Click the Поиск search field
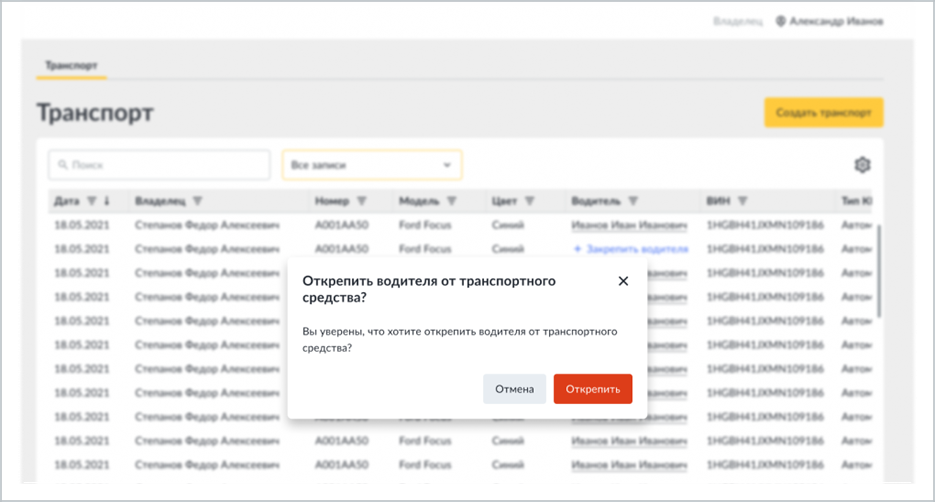 pyautogui.click(x=159, y=165)
